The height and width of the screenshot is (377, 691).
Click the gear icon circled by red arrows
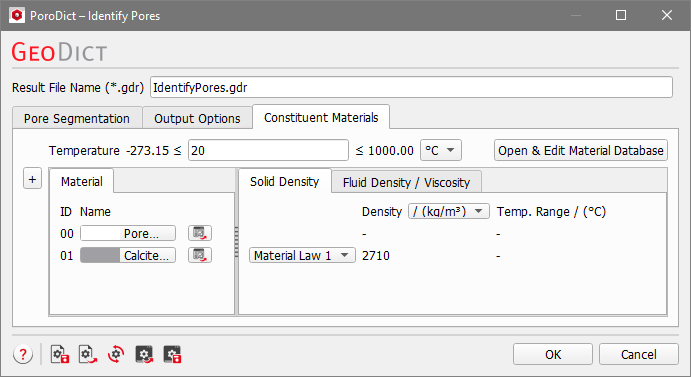point(116,354)
